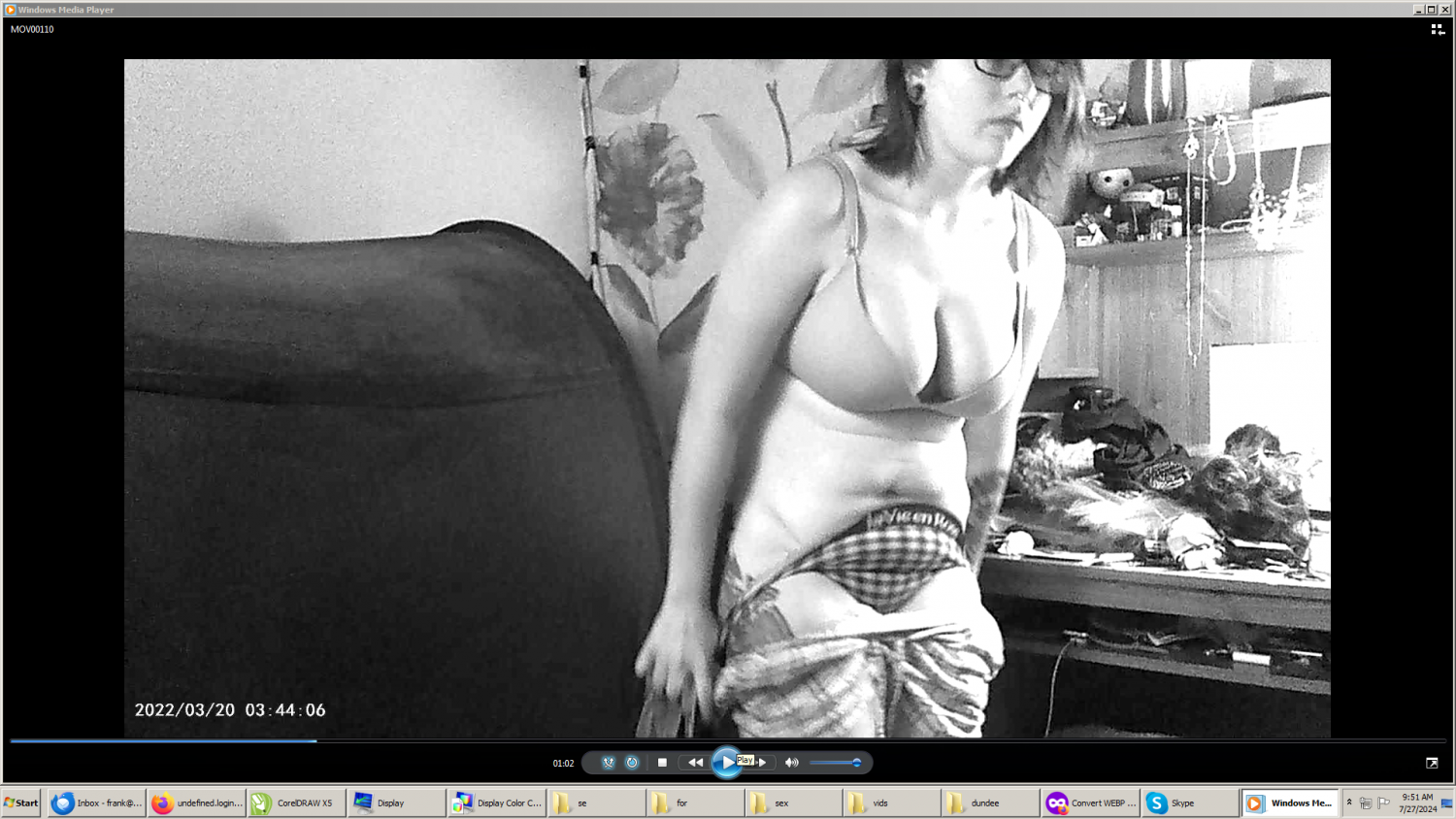Open the 'for' folder taskbar item
1456x819 pixels.
point(695,803)
